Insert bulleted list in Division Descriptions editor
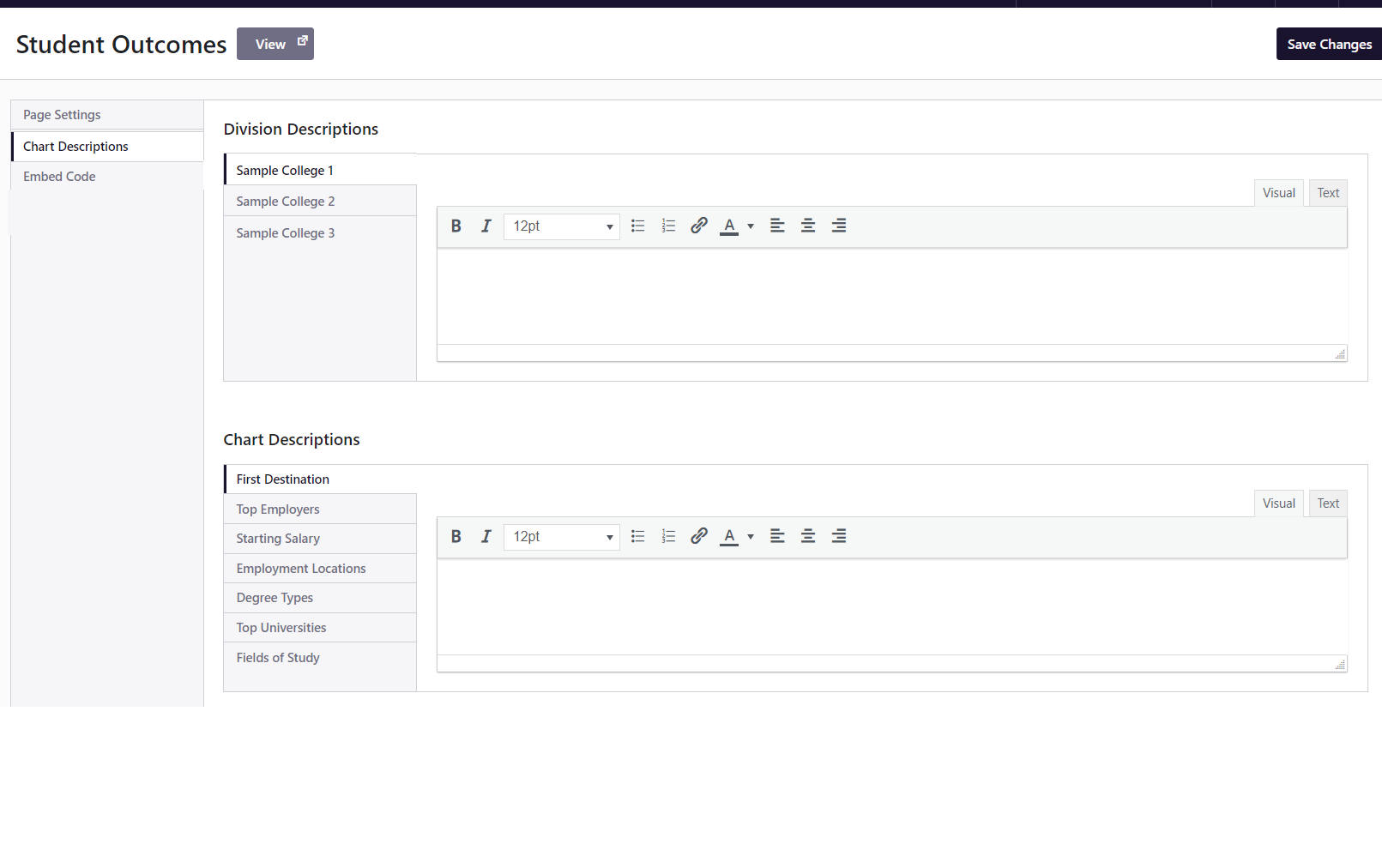 click(637, 226)
